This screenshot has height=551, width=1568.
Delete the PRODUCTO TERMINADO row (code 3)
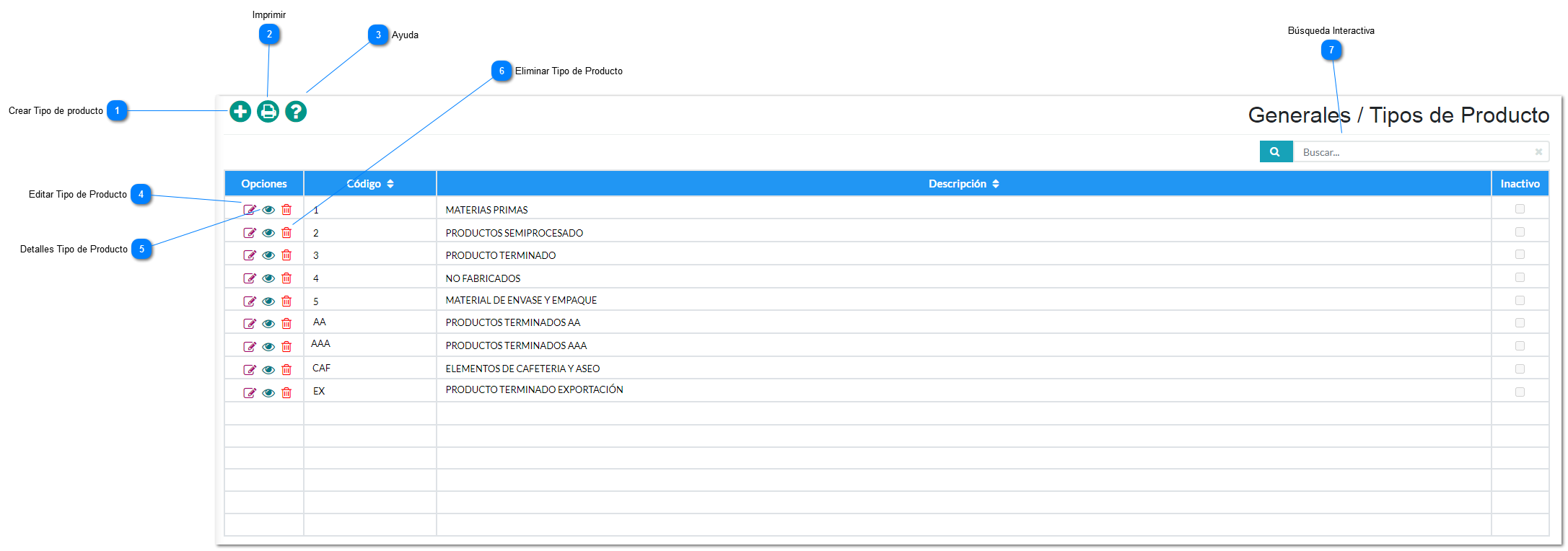pos(286,255)
